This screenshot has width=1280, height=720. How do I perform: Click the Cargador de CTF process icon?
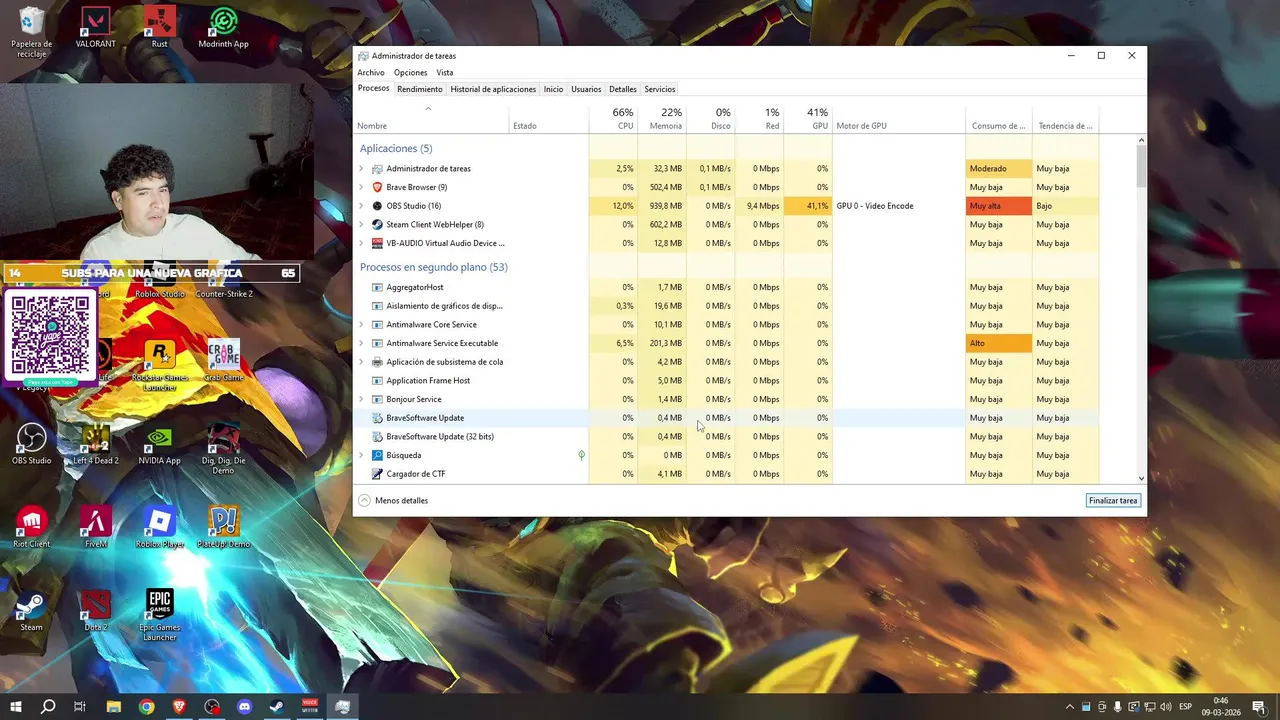(377, 474)
